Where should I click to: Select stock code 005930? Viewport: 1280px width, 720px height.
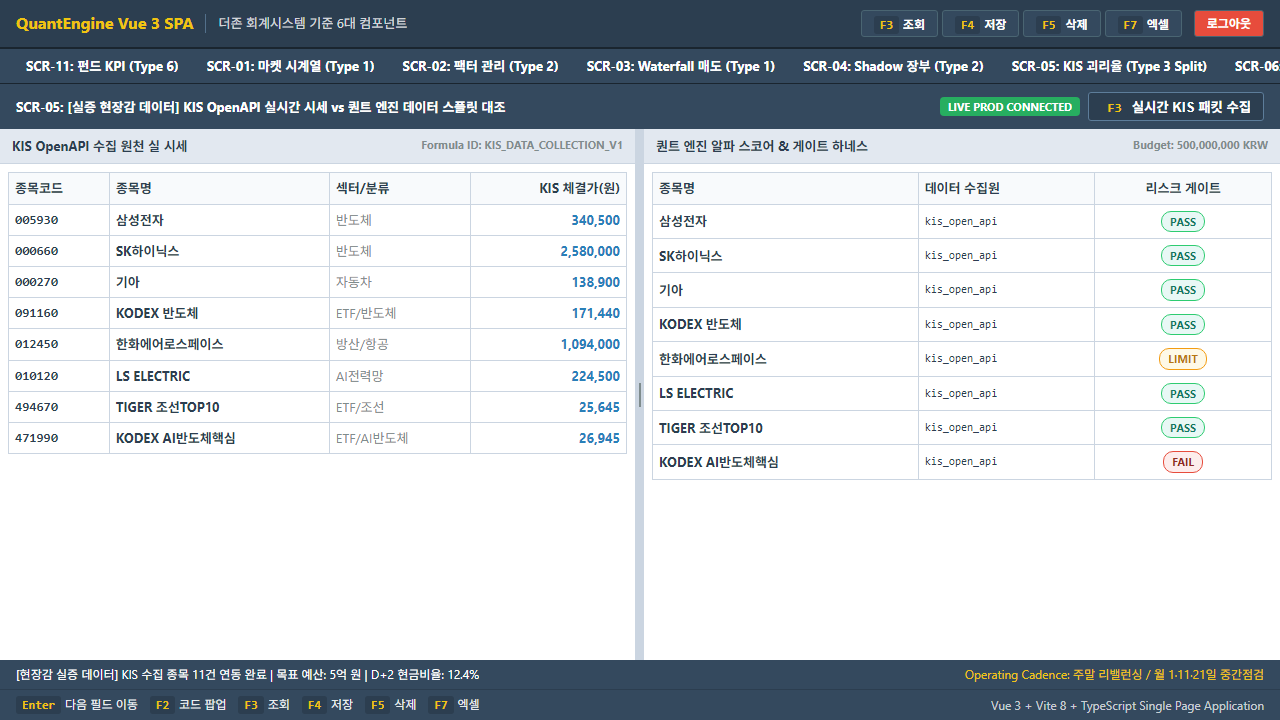(x=36, y=220)
